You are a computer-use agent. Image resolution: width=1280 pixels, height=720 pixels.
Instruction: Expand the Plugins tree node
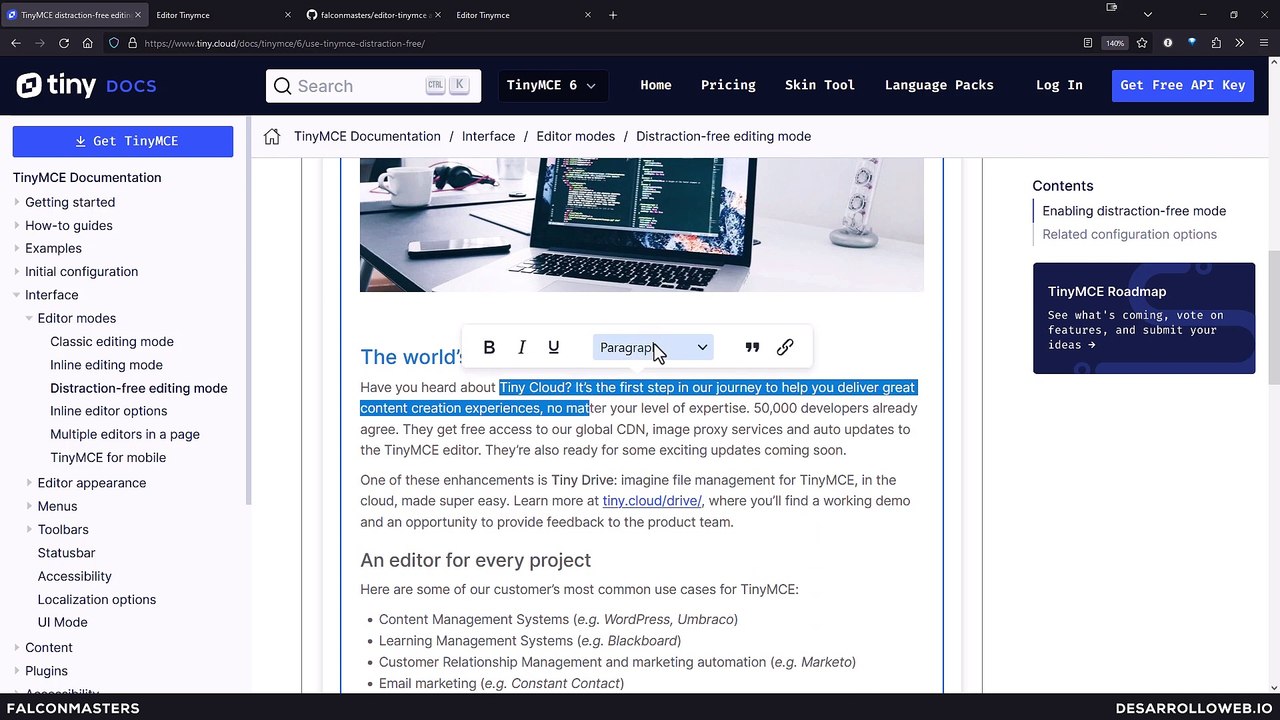pyautogui.click(x=17, y=670)
